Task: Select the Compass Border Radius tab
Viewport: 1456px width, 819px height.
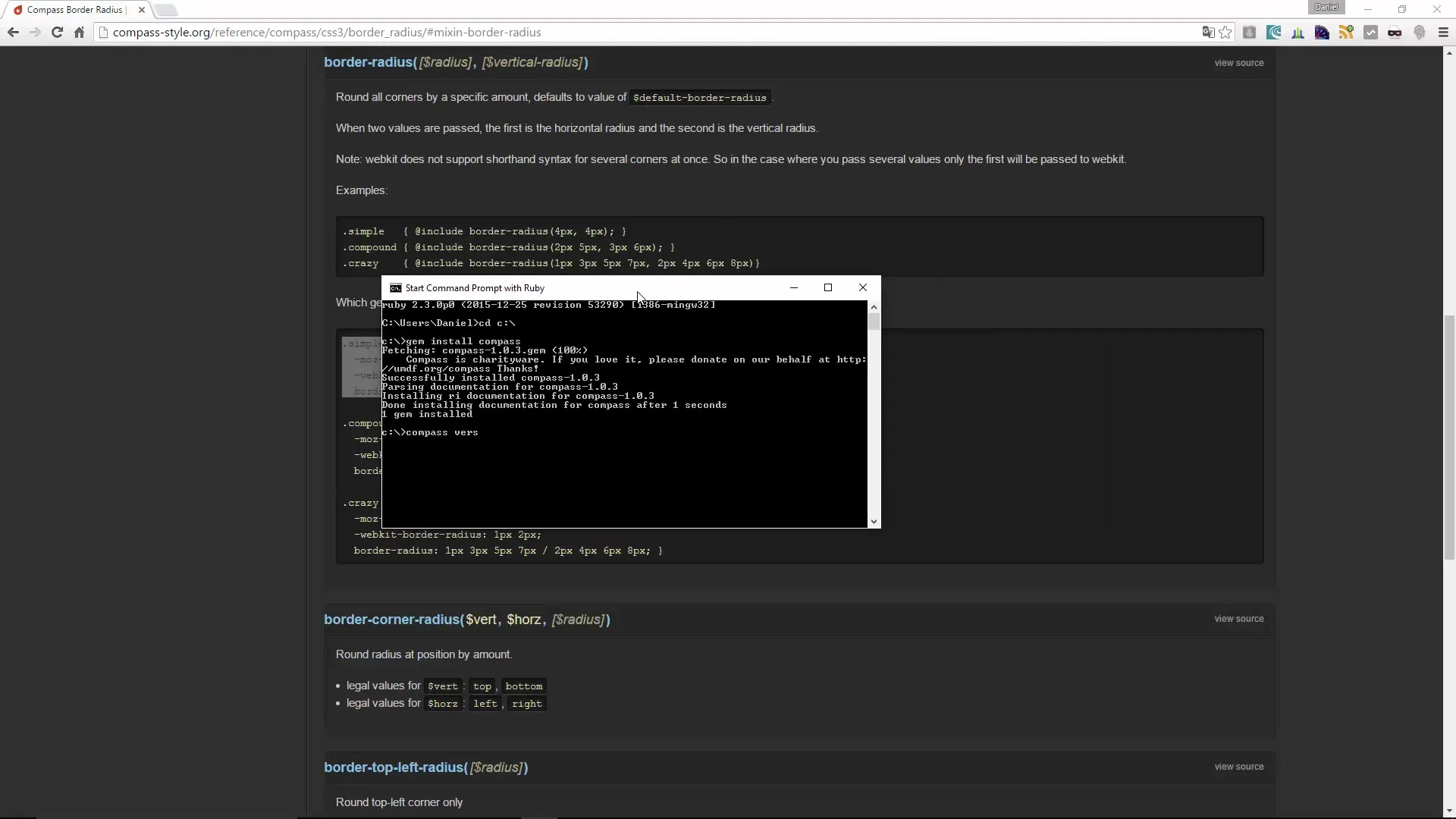Action: tap(74, 10)
